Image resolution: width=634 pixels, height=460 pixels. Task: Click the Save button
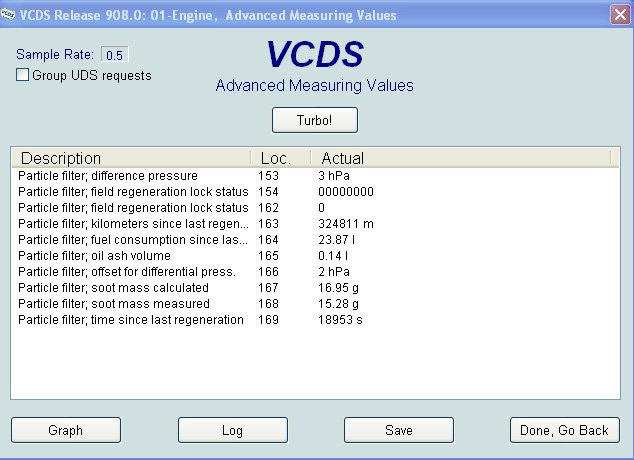[x=399, y=430]
